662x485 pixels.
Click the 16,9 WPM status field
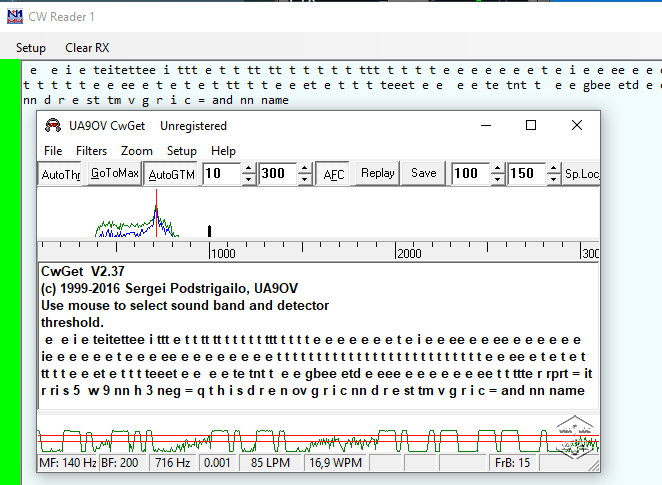point(335,463)
